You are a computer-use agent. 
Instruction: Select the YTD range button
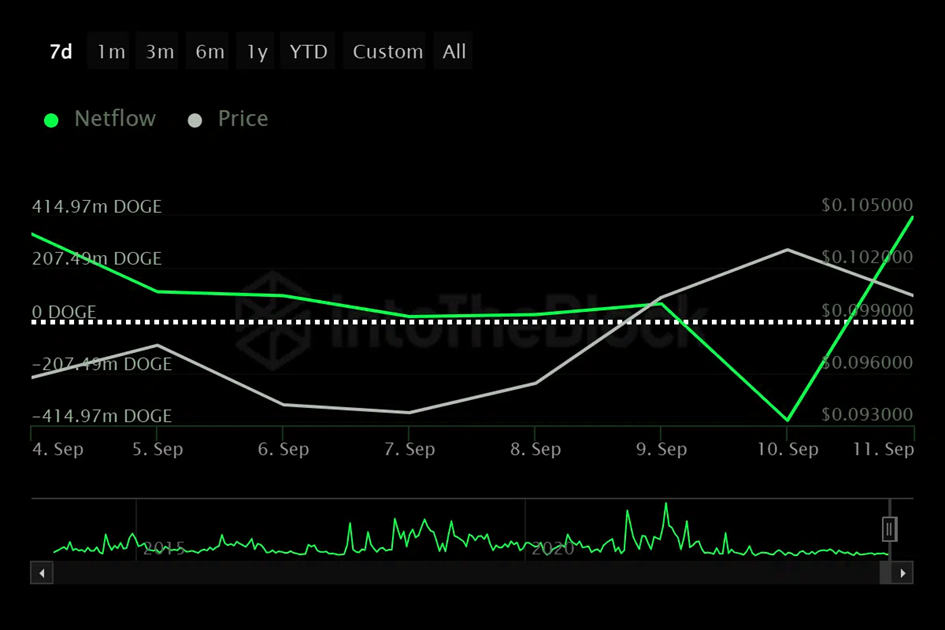308,52
